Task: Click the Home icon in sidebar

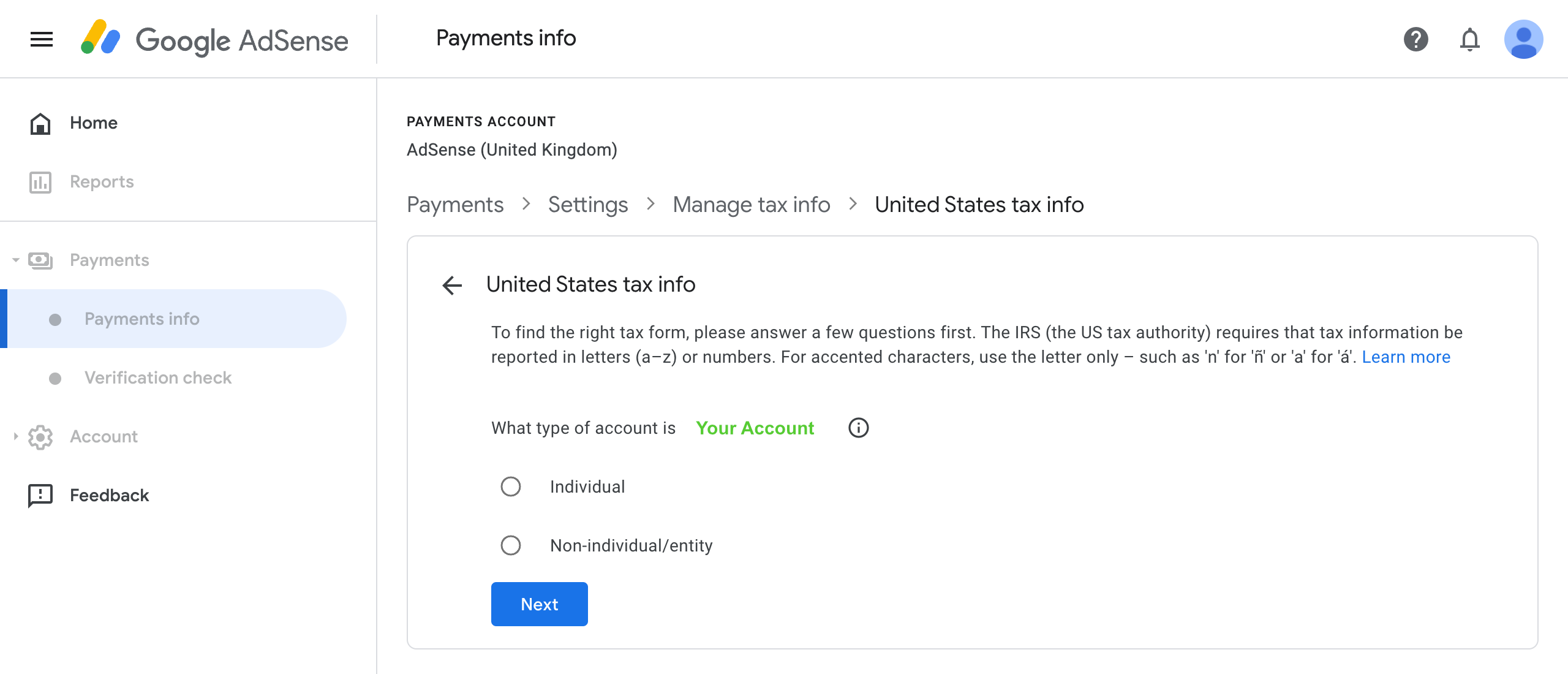Action: pyautogui.click(x=40, y=123)
